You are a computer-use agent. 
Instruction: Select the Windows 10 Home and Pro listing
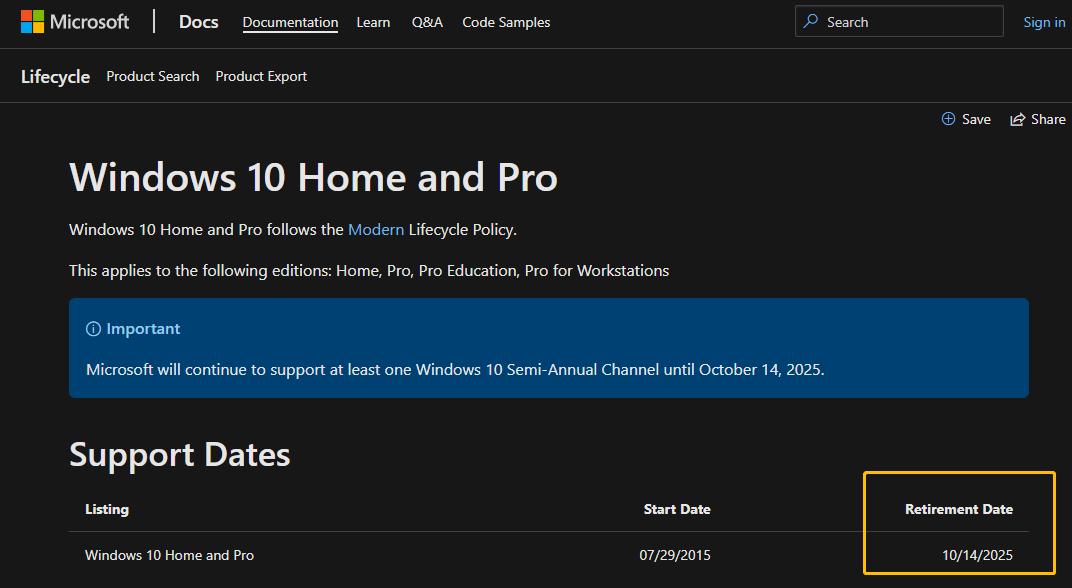coord(169,555)
